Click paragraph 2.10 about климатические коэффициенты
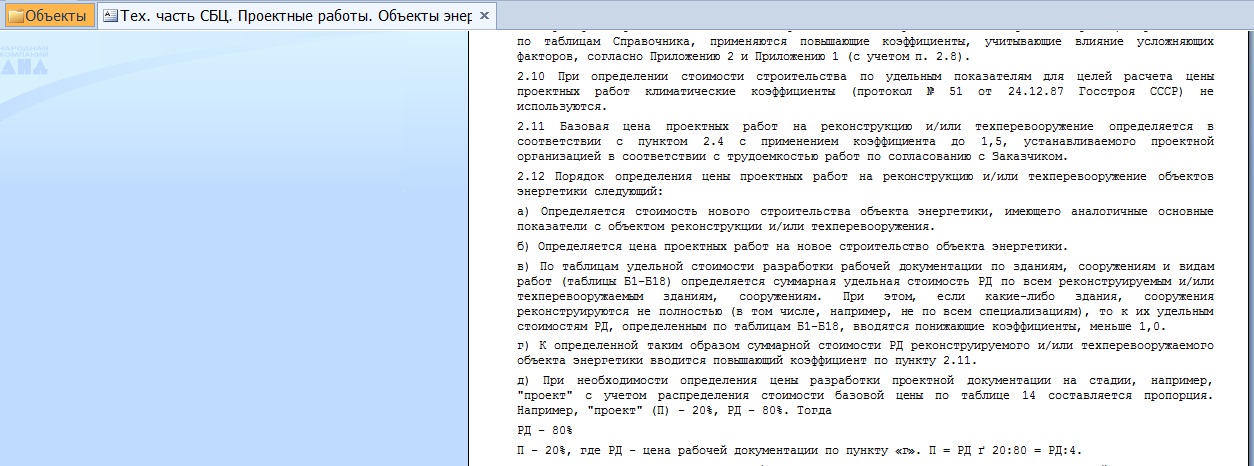1254x466 pixels. pyautogui.click(x=865, y=91)
